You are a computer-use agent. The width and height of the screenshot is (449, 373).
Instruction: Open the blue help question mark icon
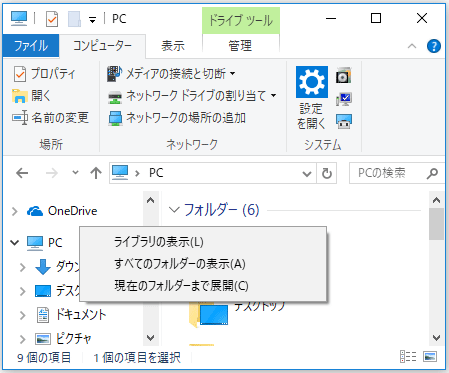point(434,46)
